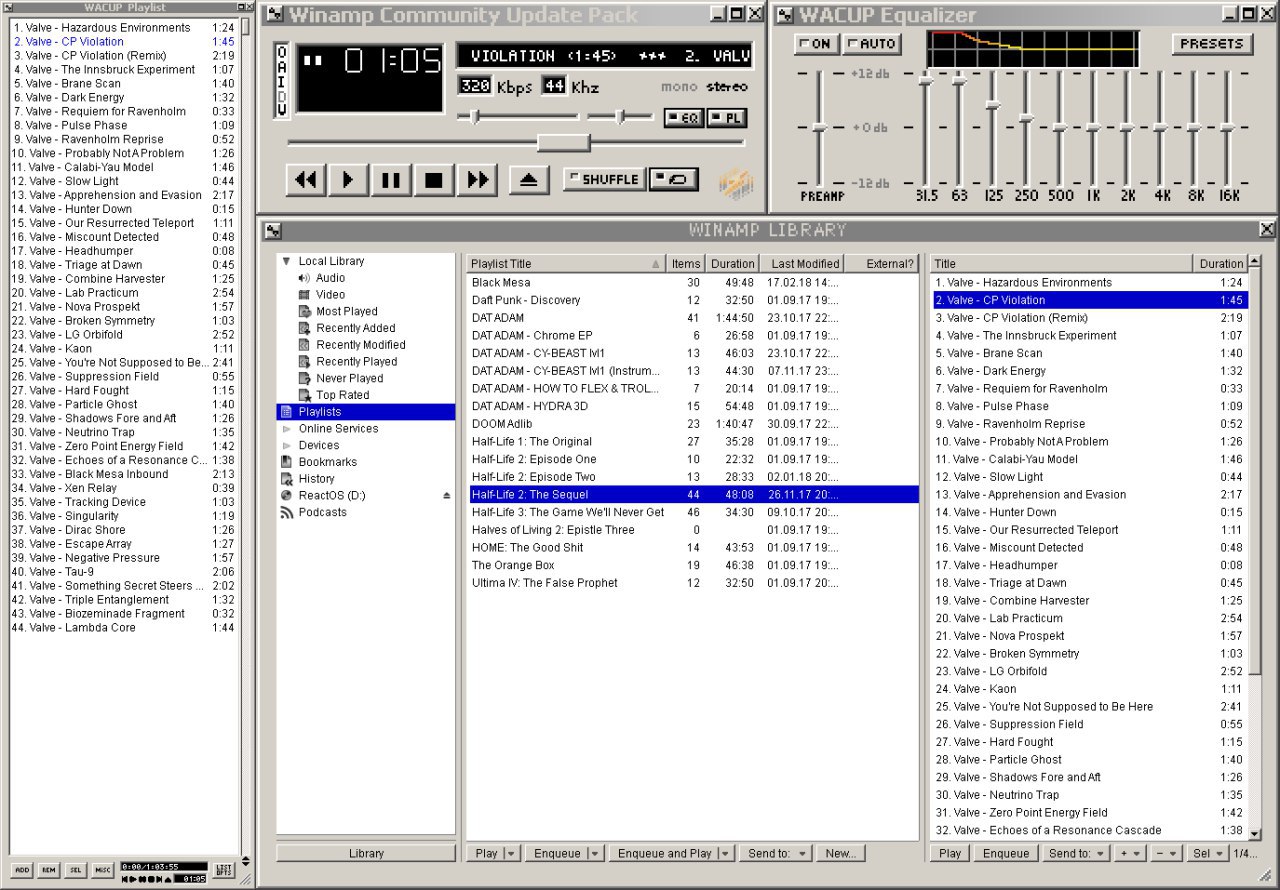Click the mini eject icon in playlist editor
The width and height of the screenshot is (1280, 890).
167,879
